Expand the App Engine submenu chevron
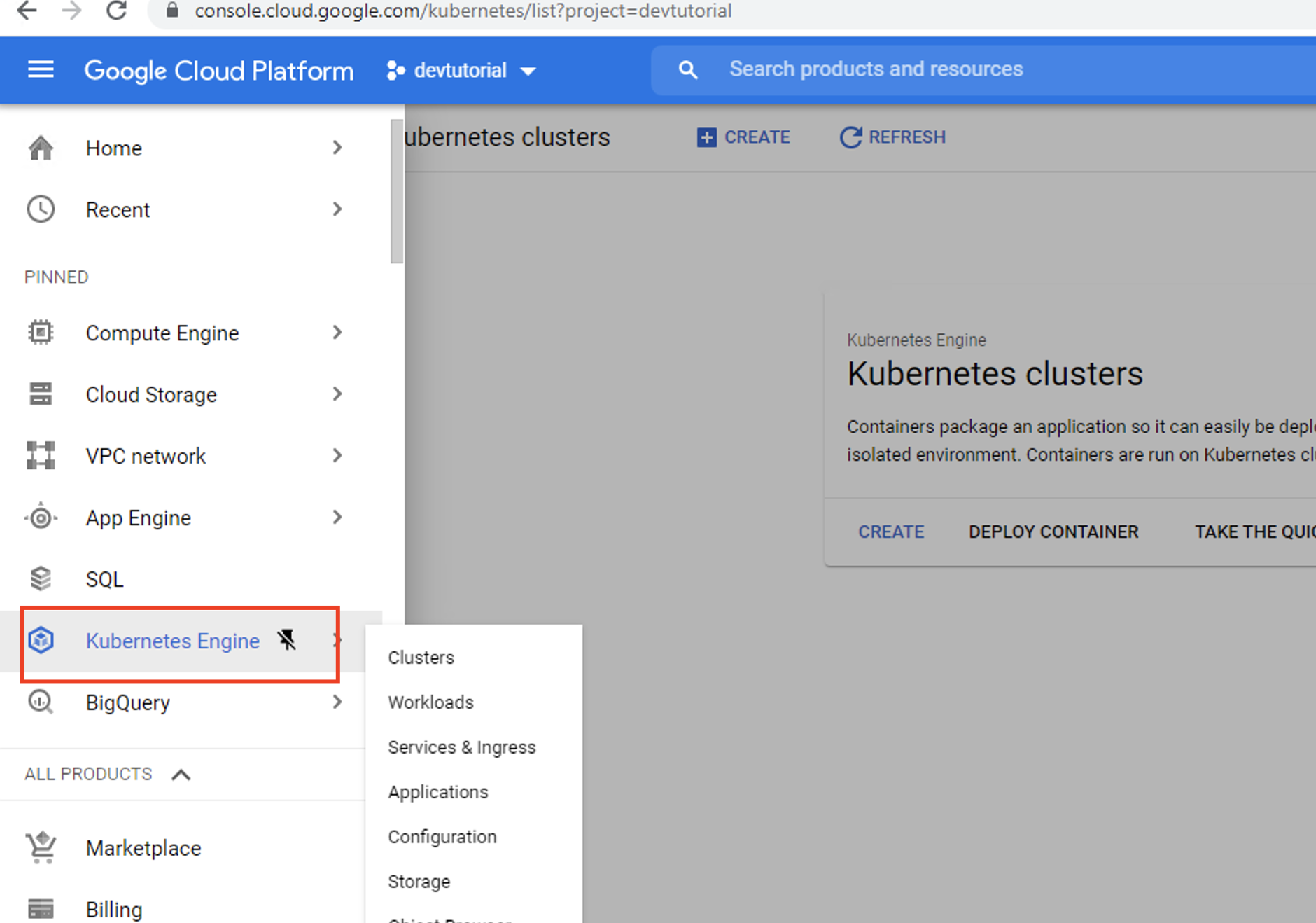The width and height of the screenshot is (1316, 923). [337, 517]
